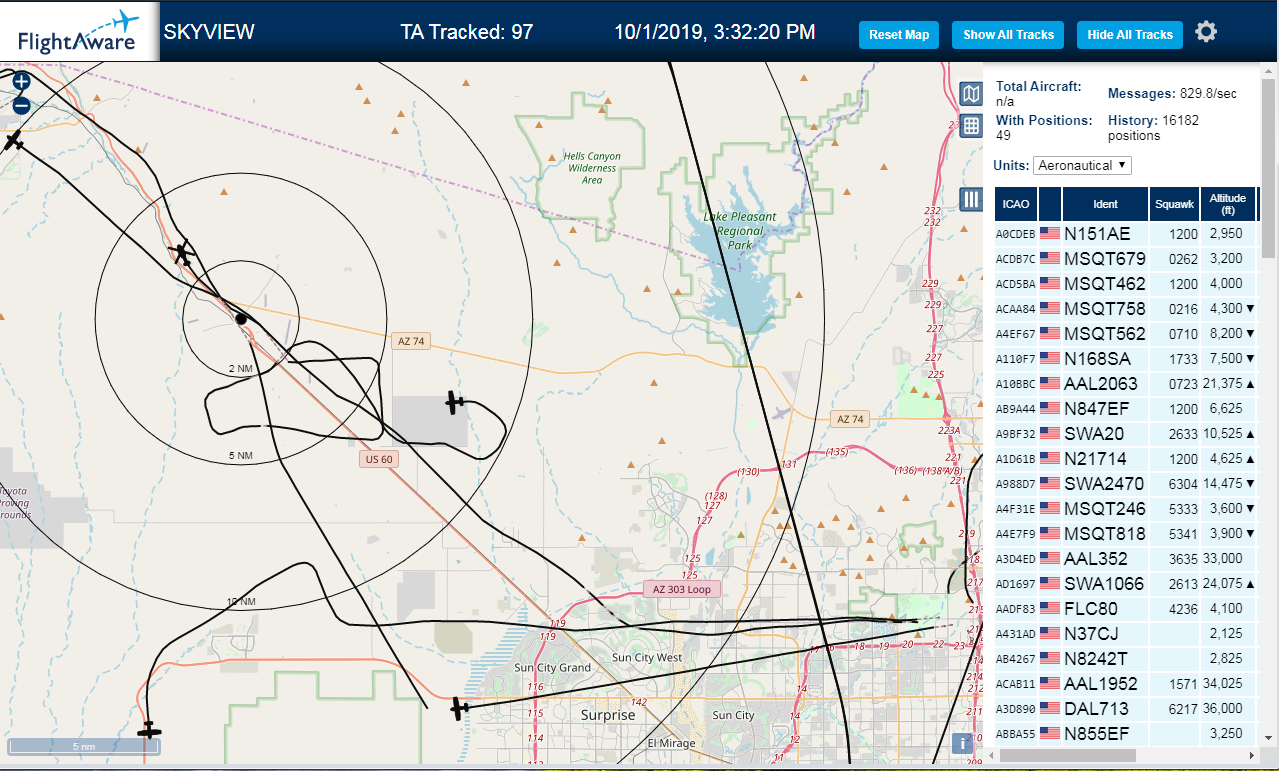Select the MSQT679 aircraft row

[1126, 258]
